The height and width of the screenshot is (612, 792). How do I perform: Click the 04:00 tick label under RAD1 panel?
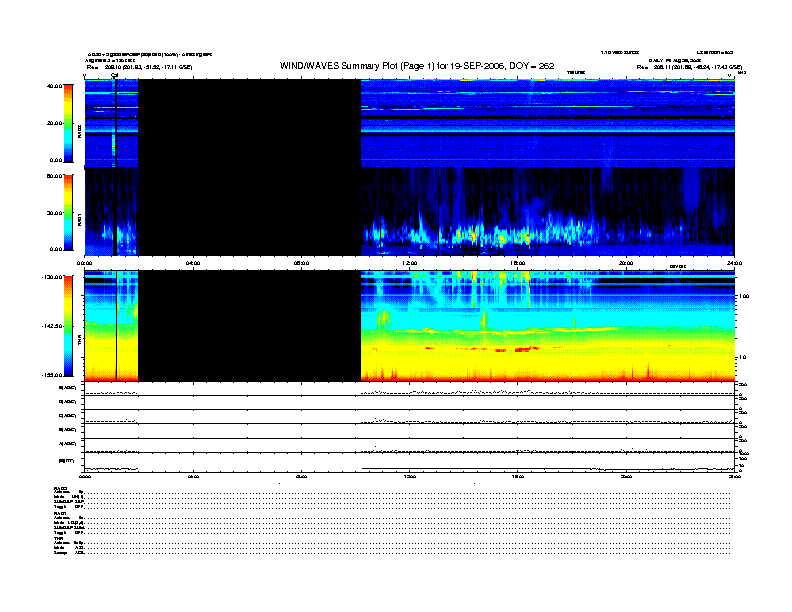[193, 263]
